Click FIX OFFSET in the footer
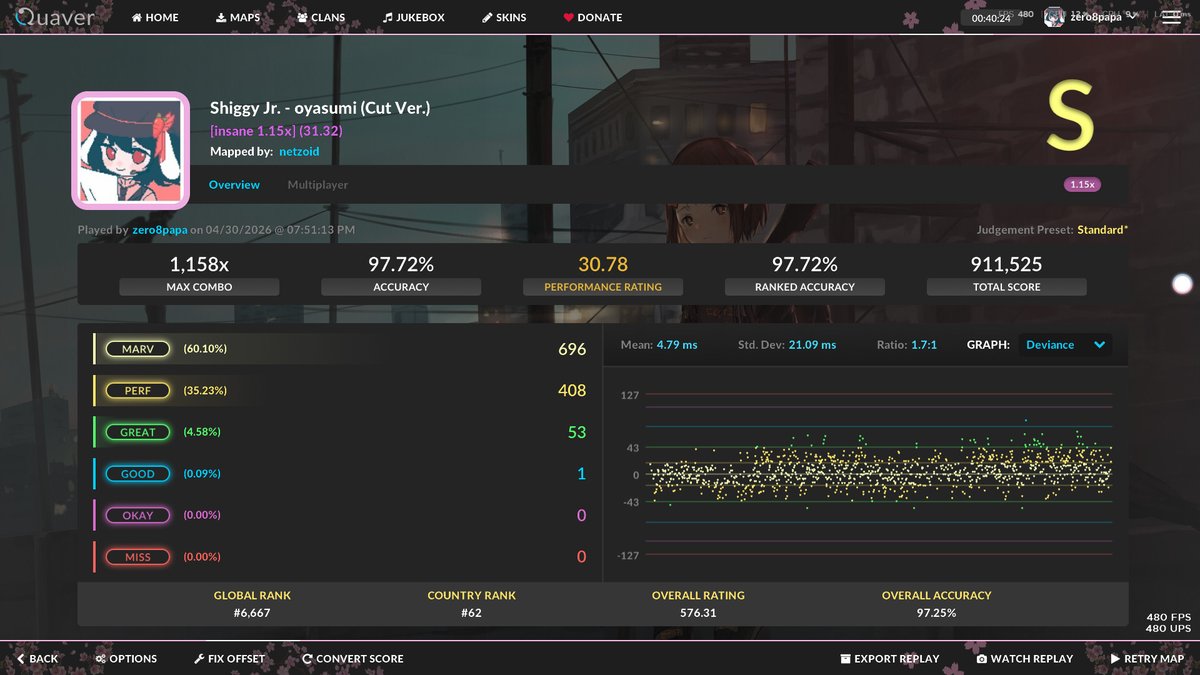The image size is (1200, 675). pos(230,659)
